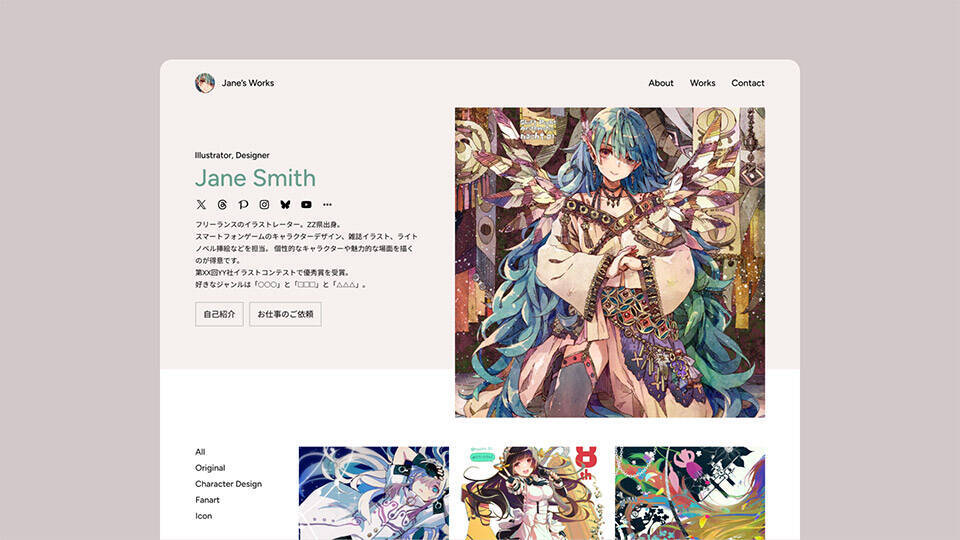Open the X (Twitter) profile icon
960x540 pixels.
tap(201, 204)
